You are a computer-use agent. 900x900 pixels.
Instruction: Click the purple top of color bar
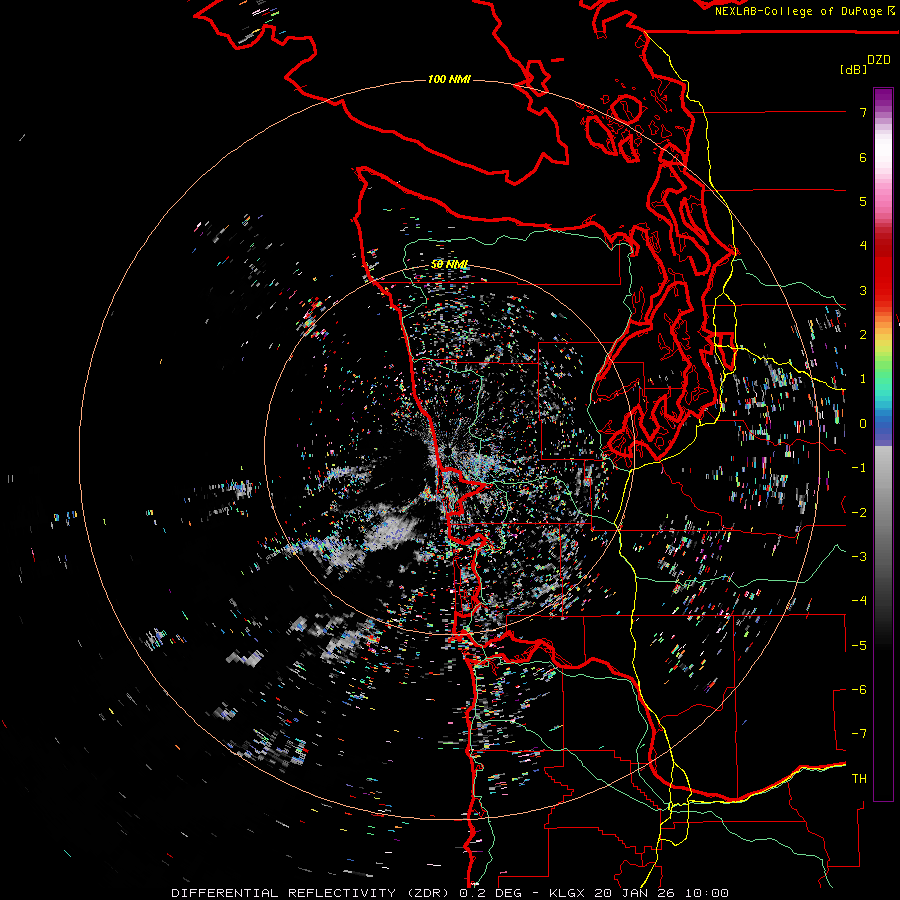(883, 98)
